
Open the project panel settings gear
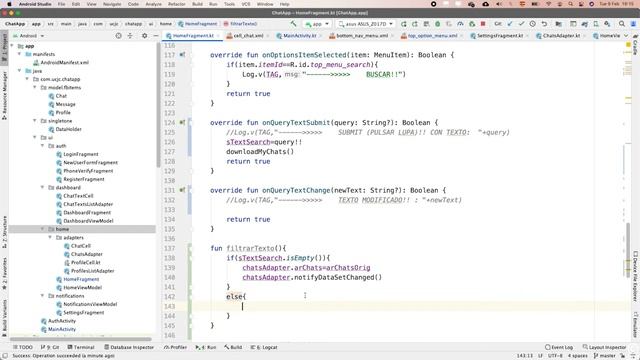coord(144,36)
